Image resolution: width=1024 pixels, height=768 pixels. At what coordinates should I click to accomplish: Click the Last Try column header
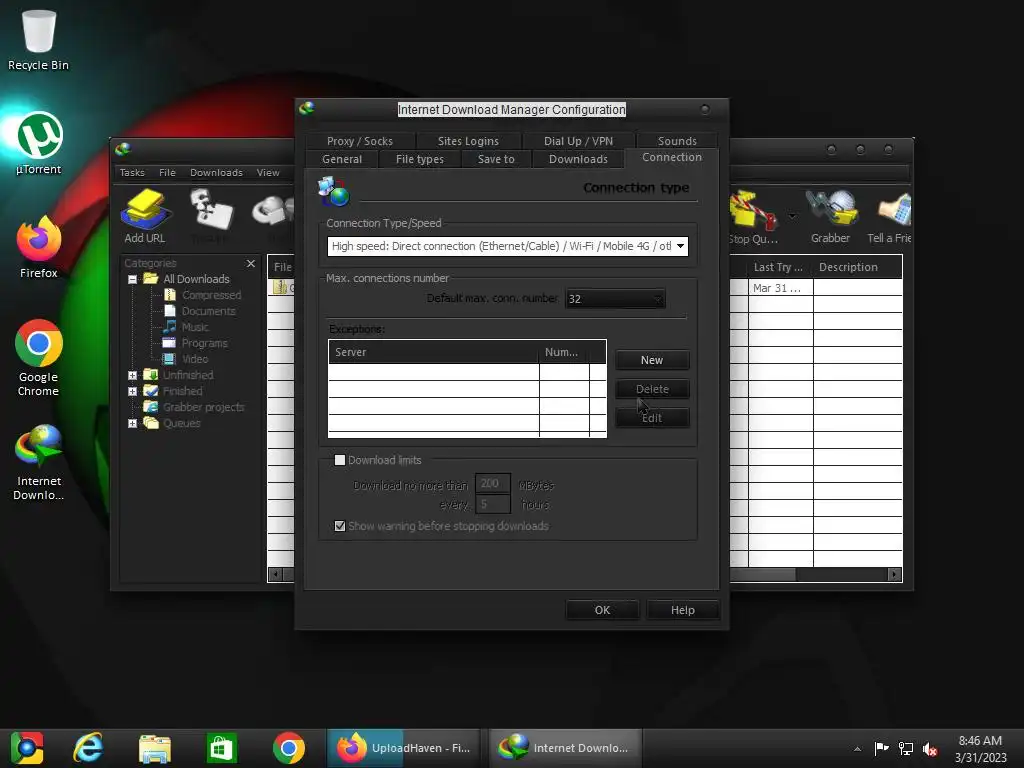tap(780, 267)
